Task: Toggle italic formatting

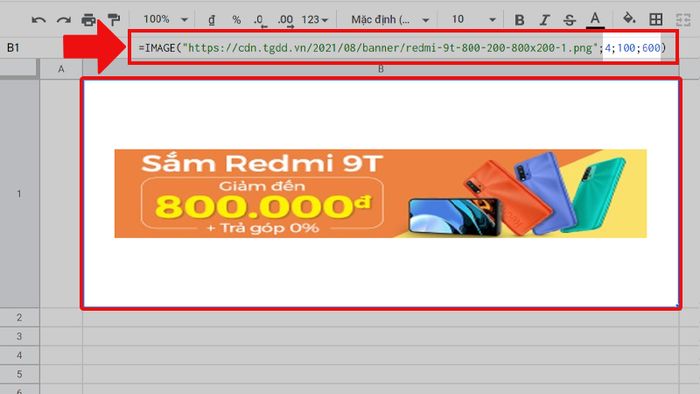Action: point(544,20)
